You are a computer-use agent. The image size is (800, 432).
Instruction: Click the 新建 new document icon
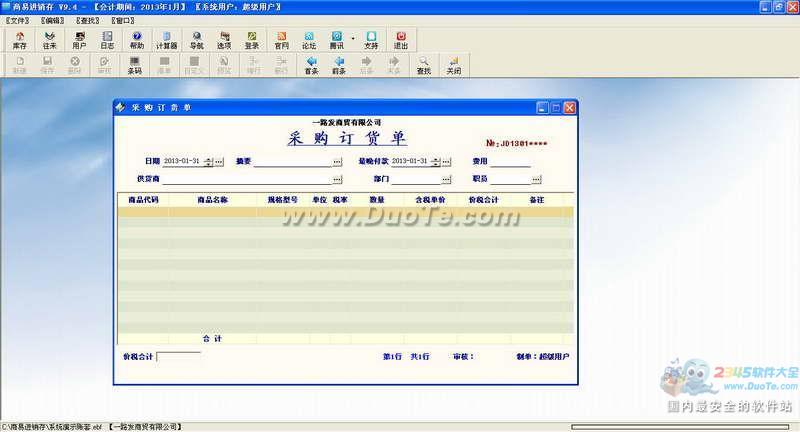[19, 66]
